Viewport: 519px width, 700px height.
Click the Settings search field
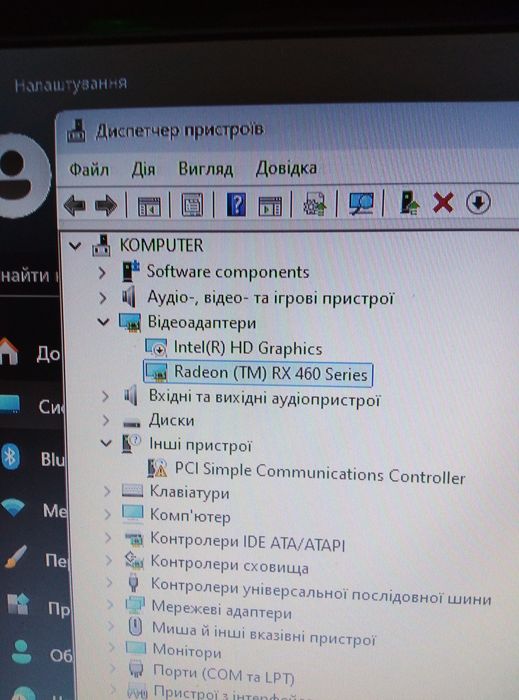[x=29, y=277]
